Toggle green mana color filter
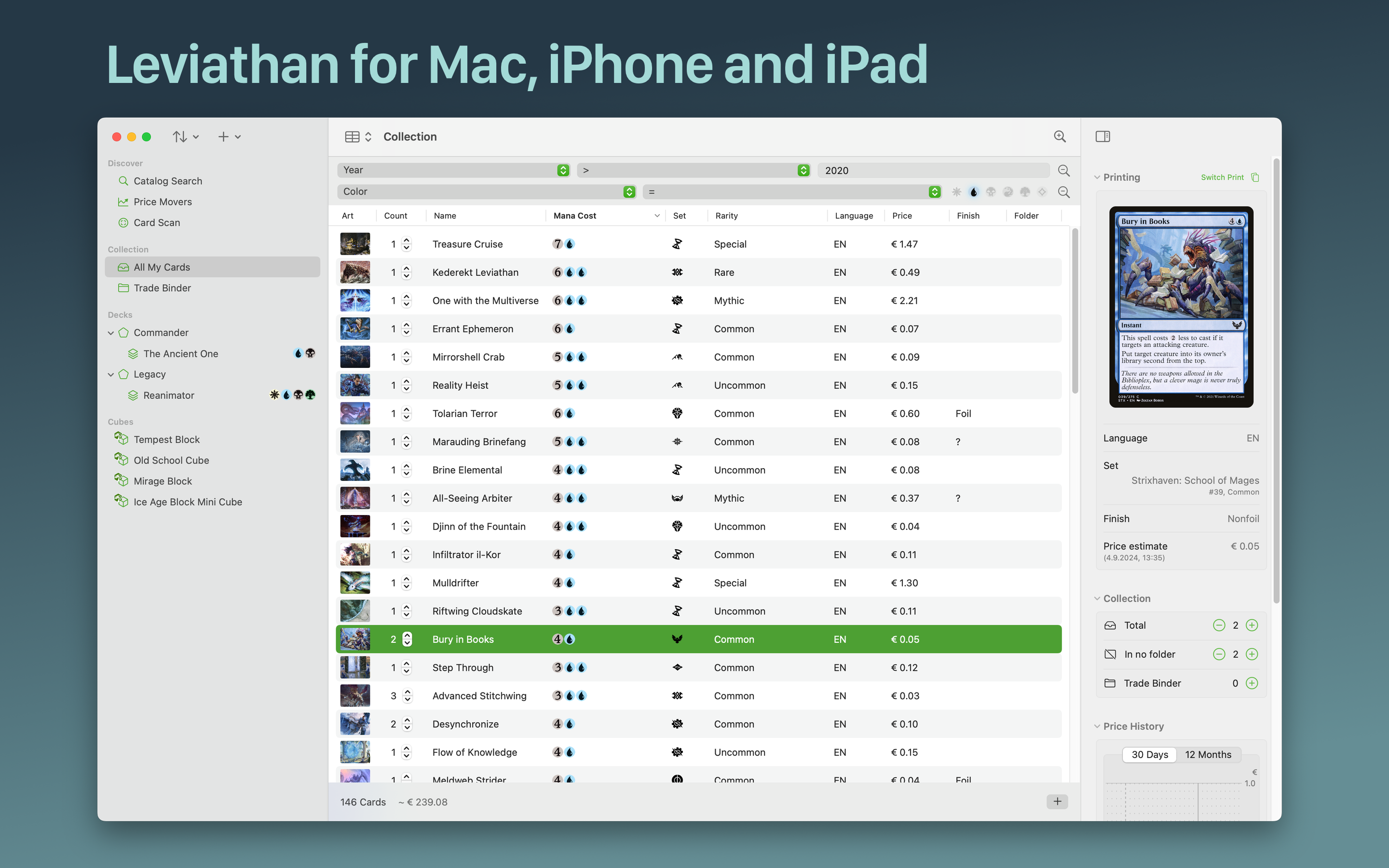Image resolution: width=1389 pixels, height=868 pixels. point(1025,192)
